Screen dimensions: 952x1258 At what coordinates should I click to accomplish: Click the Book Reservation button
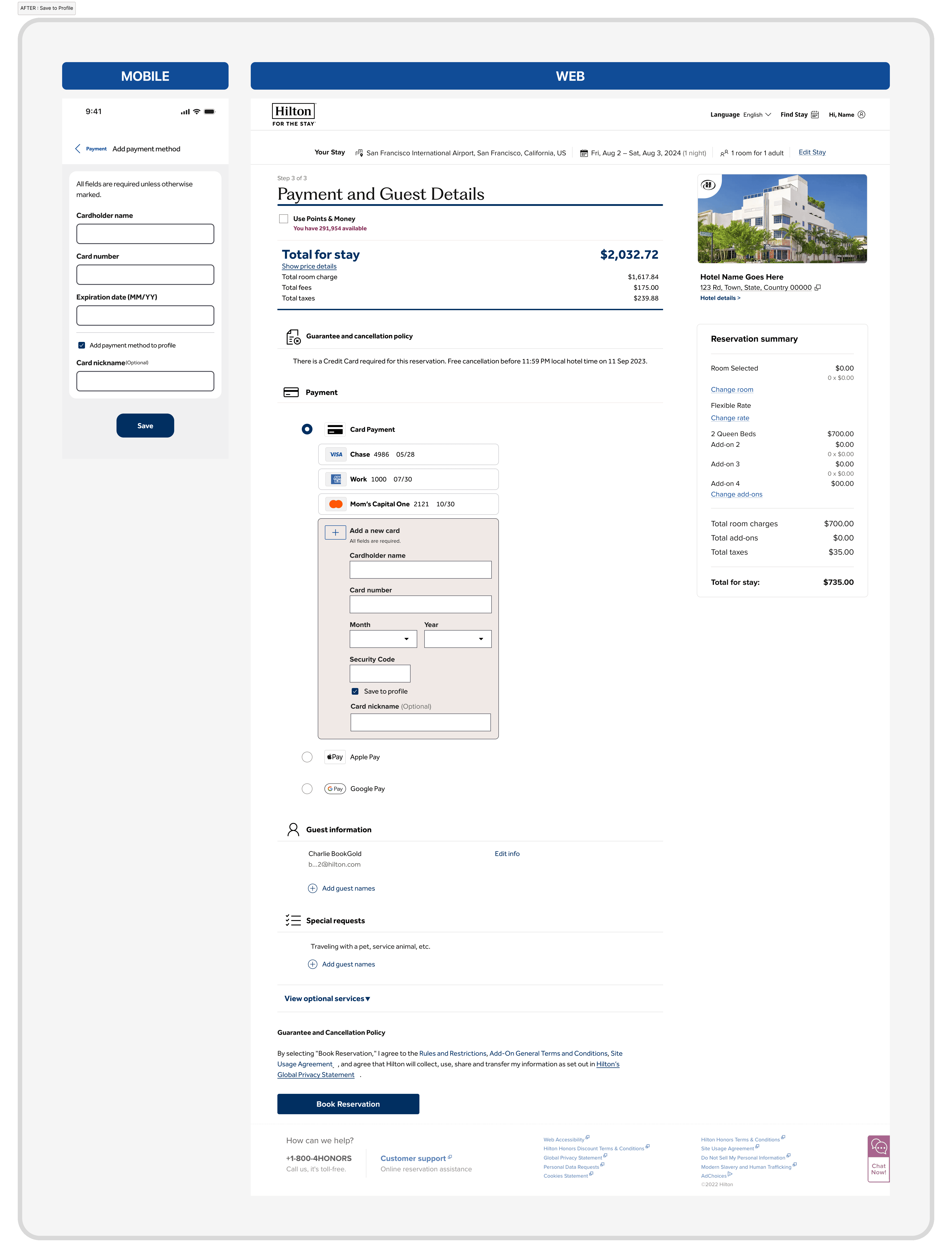(348, 1104)
